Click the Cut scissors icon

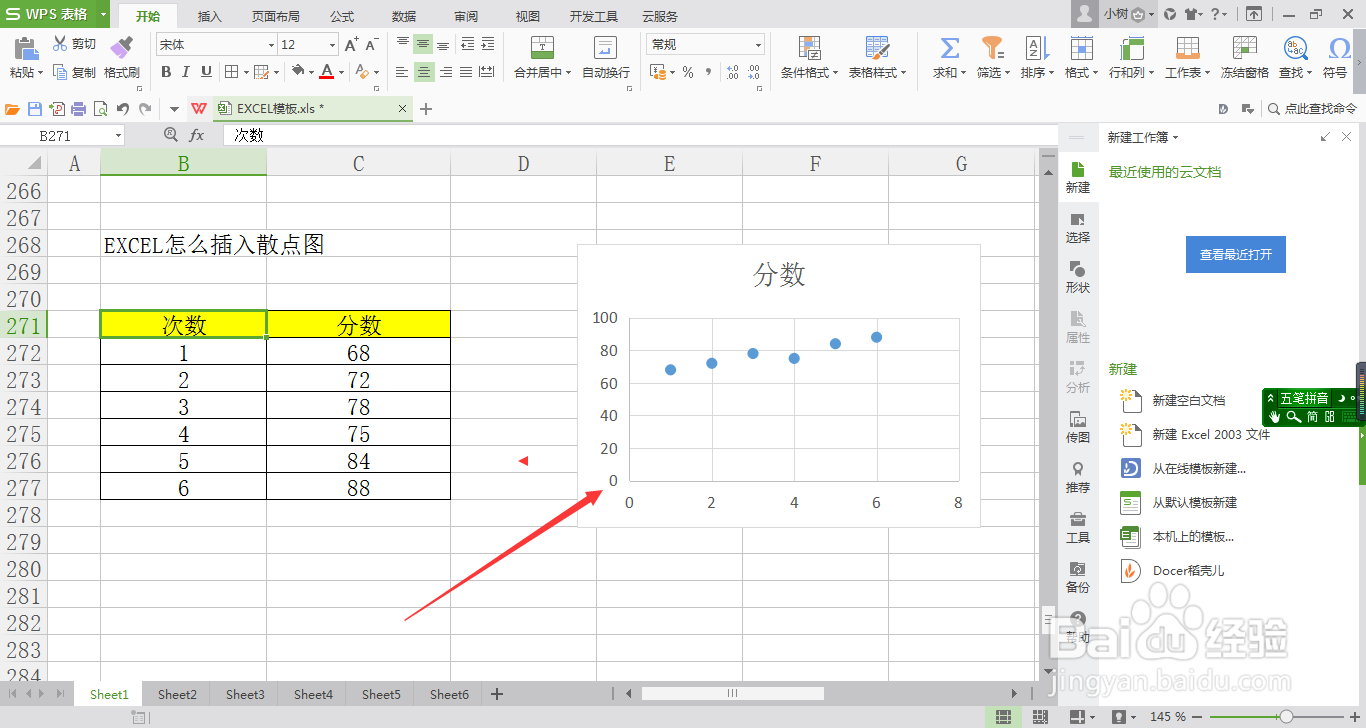[x=60, y=44]
